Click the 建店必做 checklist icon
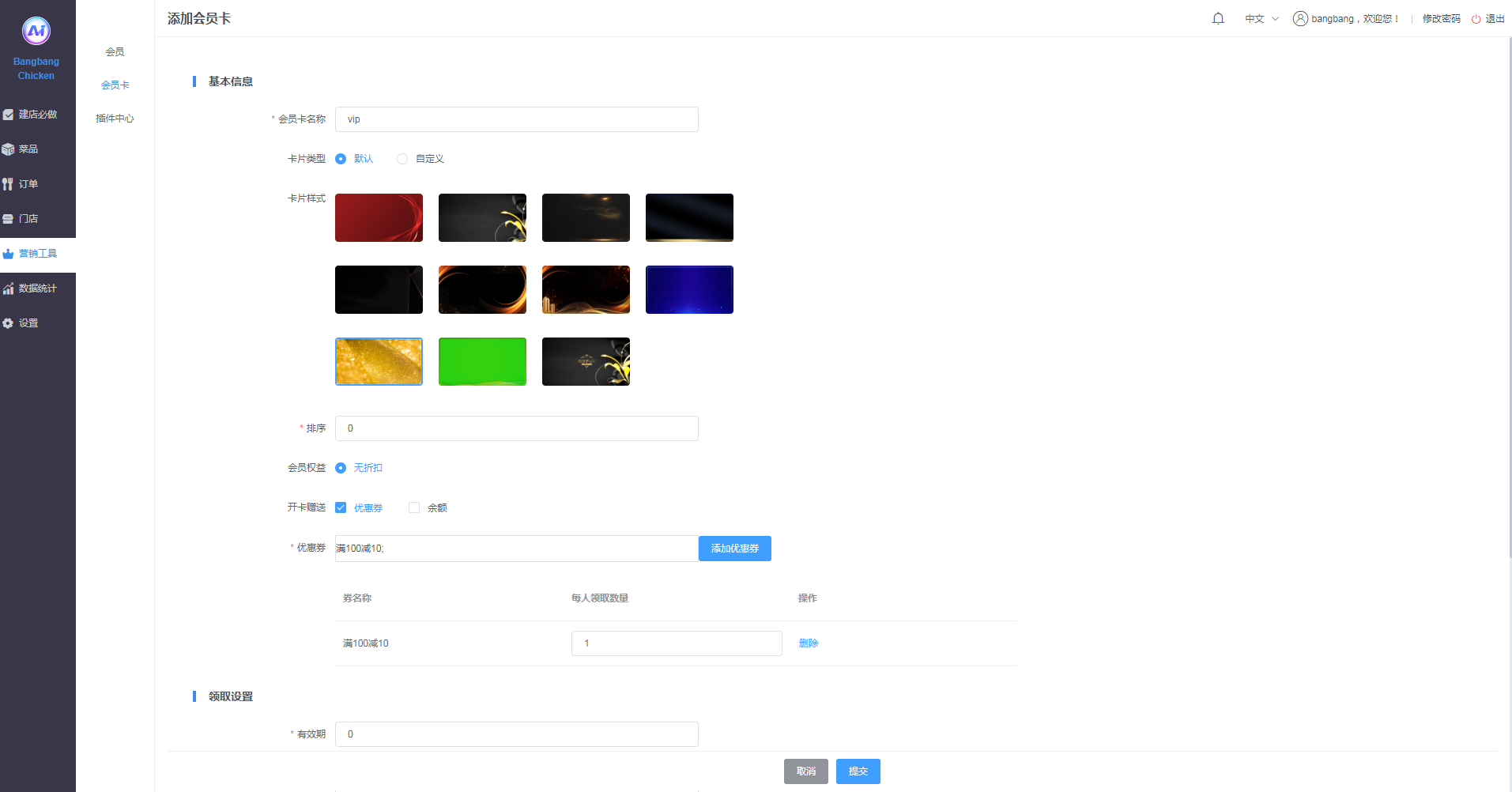 (x=8, y=115)
